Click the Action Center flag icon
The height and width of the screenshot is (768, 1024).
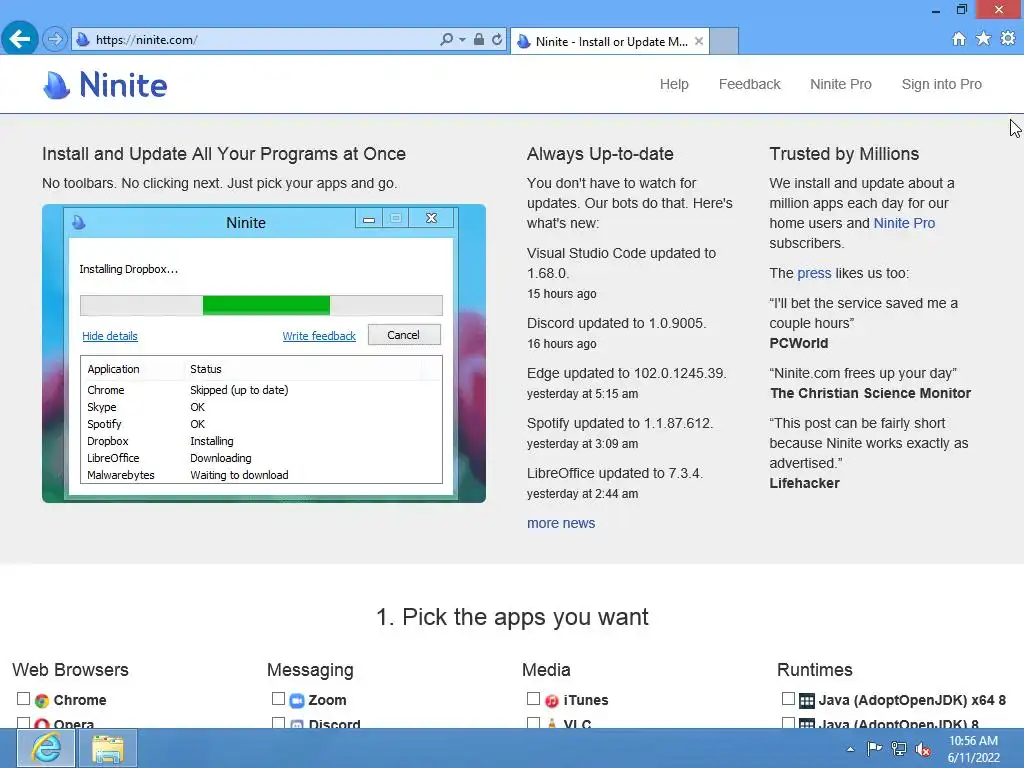(874, 749)
